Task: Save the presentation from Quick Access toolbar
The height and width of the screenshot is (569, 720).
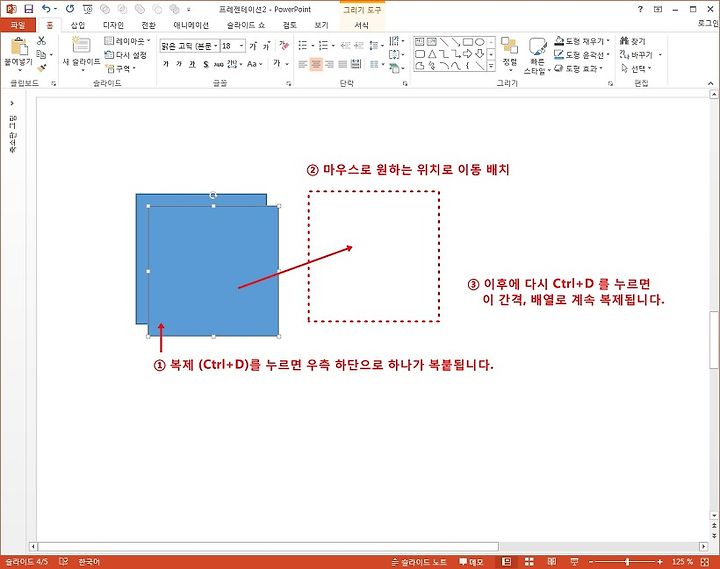Action: pos(28,9)
